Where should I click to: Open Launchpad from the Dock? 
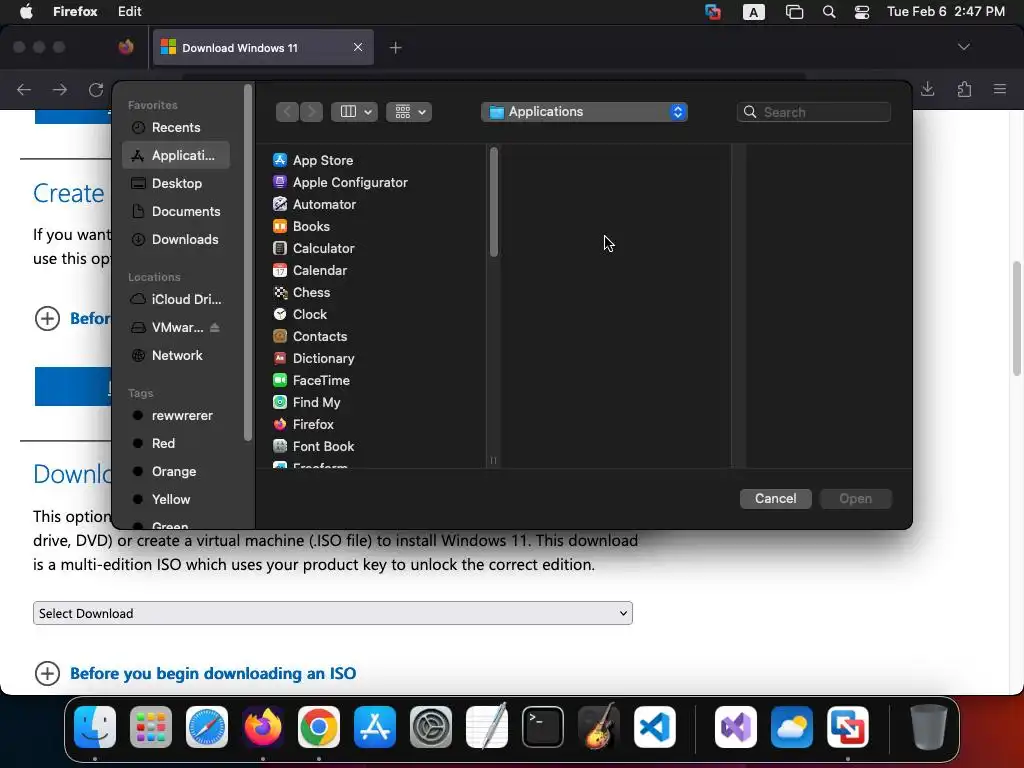[x=151, y=727]
